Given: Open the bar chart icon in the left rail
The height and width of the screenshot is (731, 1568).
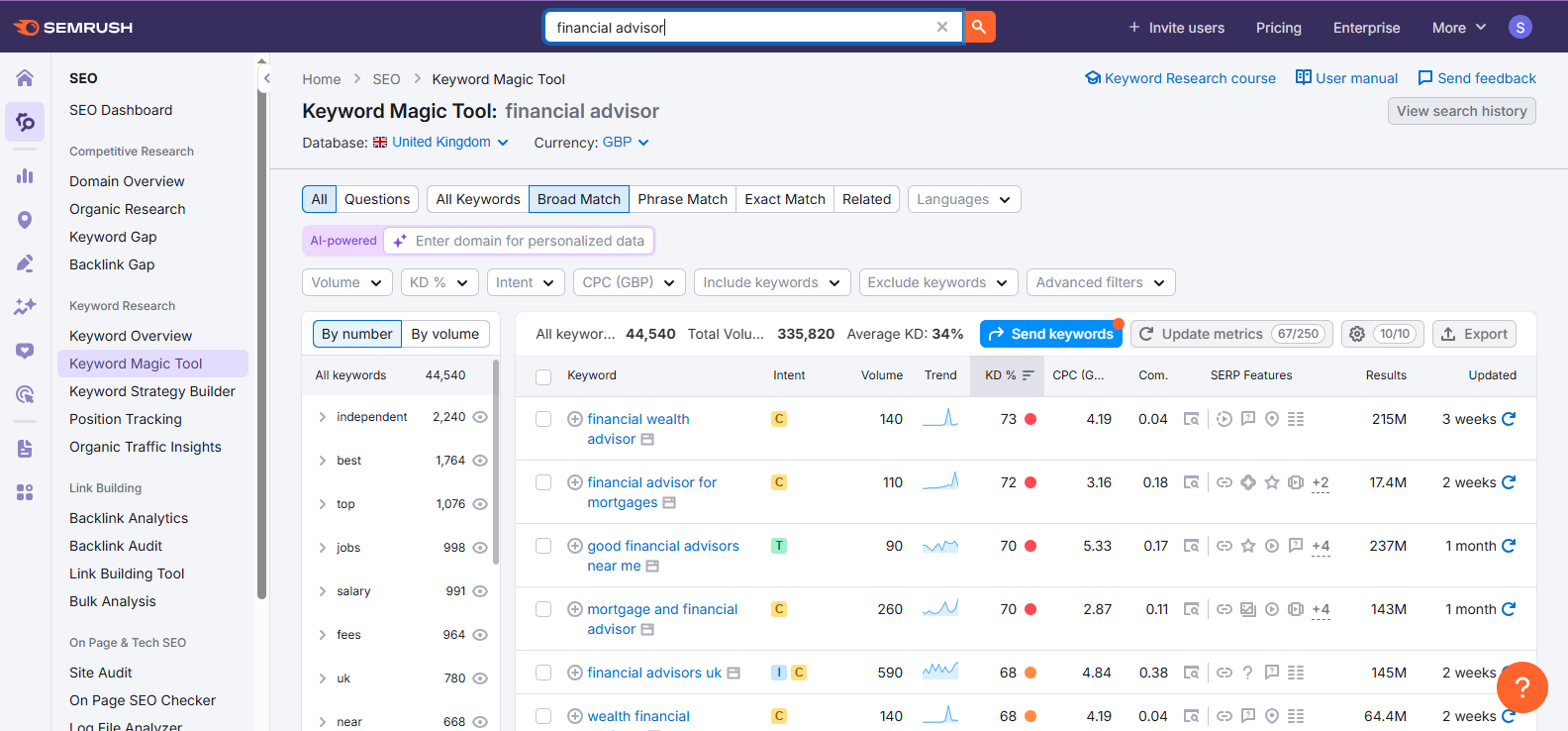Looking at the screenshot, I should [x=25, y=176].
